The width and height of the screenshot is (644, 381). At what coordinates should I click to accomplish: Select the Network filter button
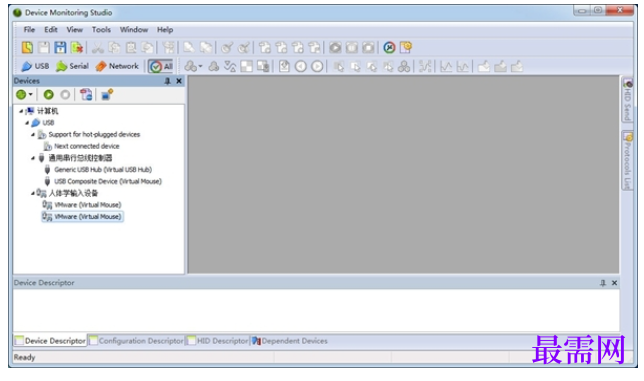click(x=117, y=66)
